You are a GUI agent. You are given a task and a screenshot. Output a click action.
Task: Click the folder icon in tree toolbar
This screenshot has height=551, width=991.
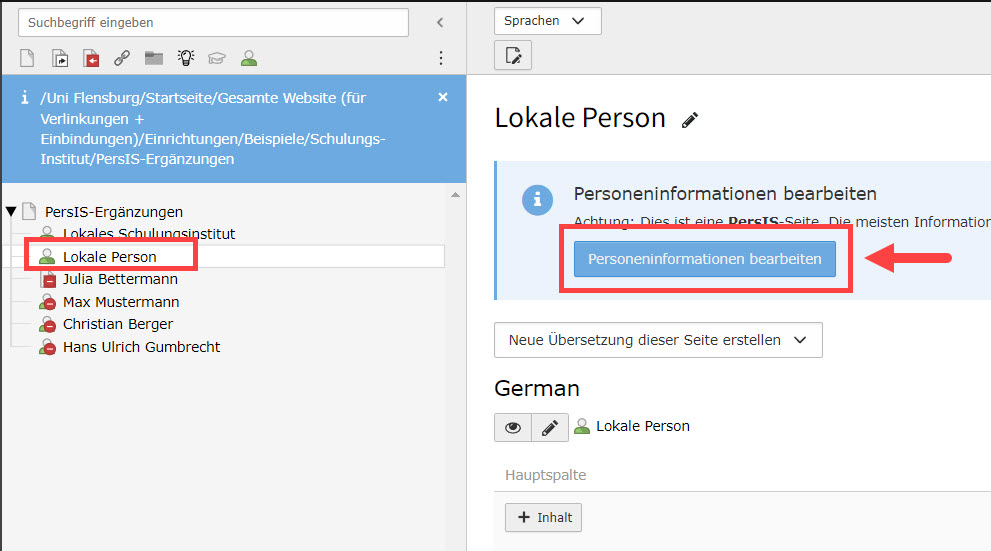[153, 58]
